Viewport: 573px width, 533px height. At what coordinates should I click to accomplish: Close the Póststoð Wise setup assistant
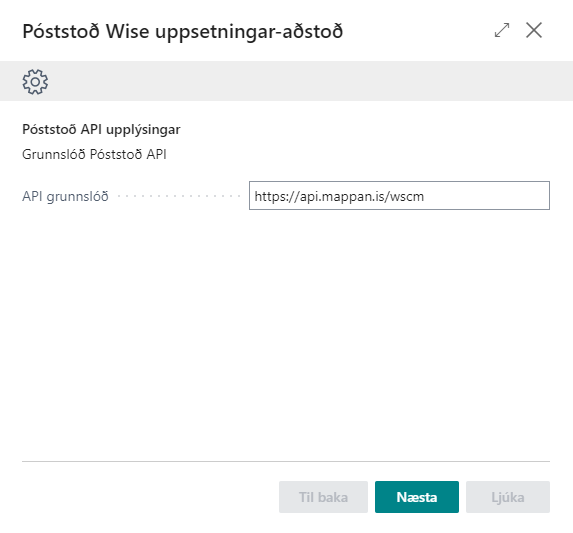[534, 30]
